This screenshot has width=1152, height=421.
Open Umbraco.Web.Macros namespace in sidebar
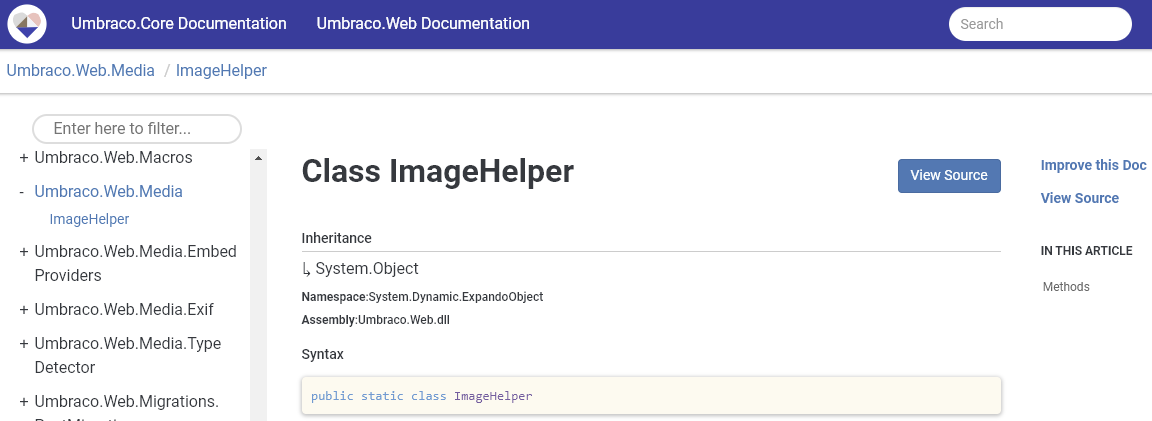113,158
